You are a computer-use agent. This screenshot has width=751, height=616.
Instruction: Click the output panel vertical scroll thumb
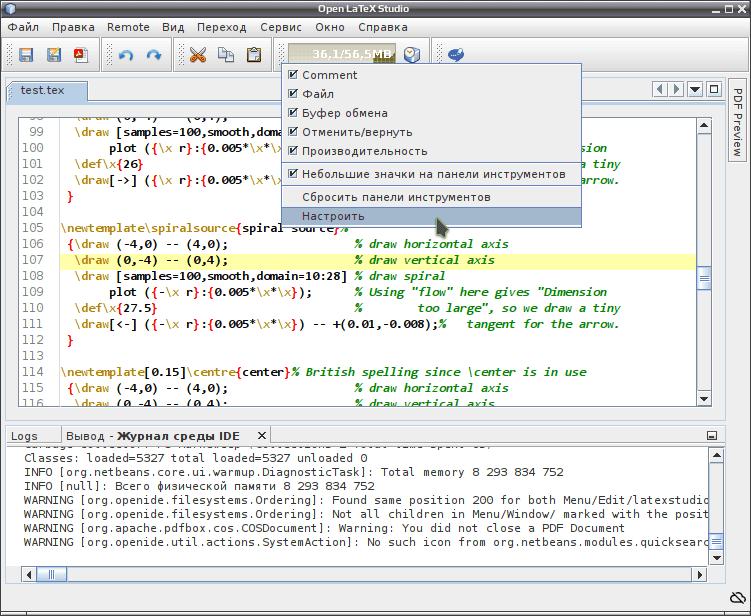717,542
